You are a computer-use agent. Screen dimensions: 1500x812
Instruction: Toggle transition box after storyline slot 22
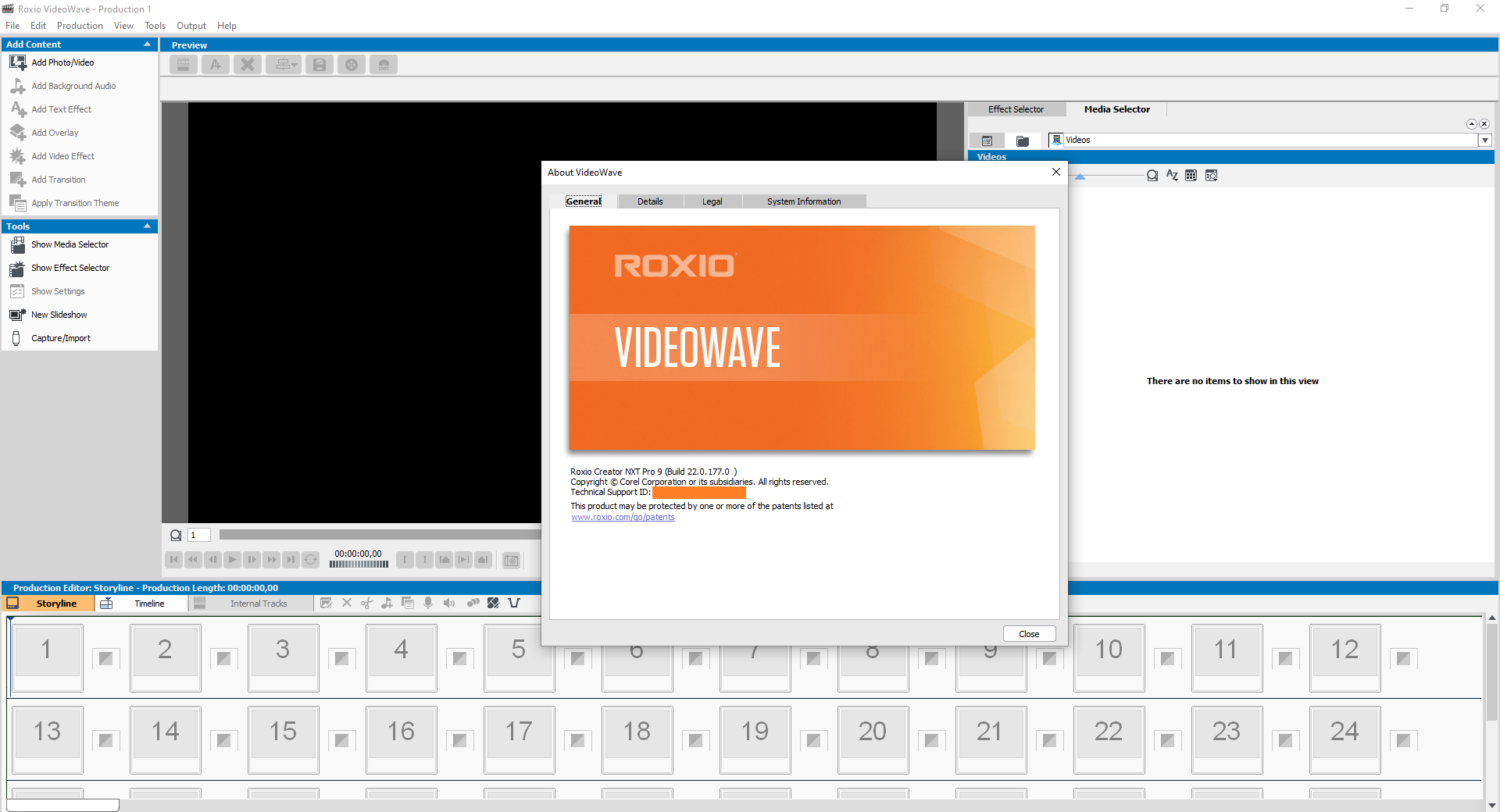[1167, 740]
